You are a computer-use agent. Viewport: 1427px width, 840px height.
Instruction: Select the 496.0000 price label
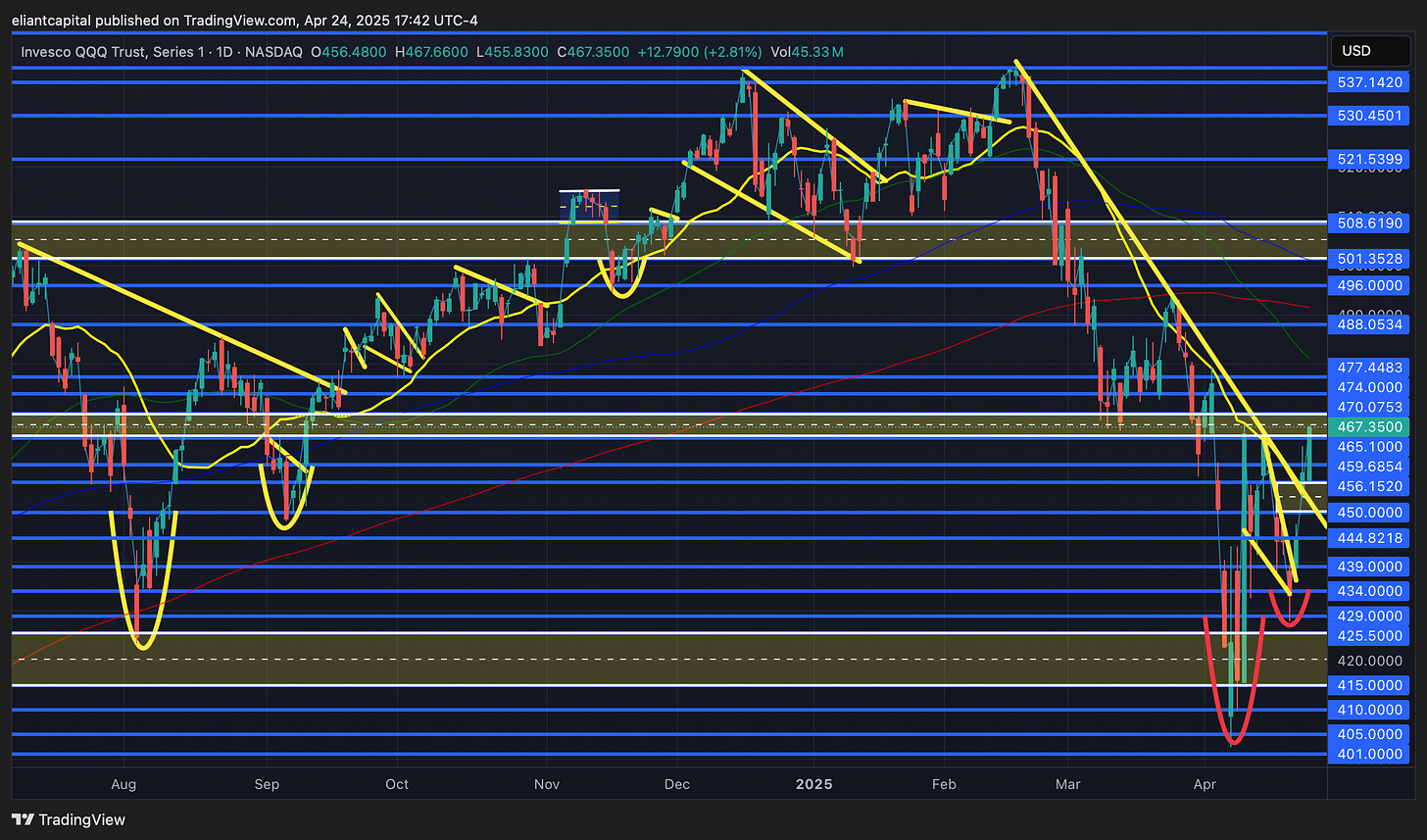(1369, 285)
